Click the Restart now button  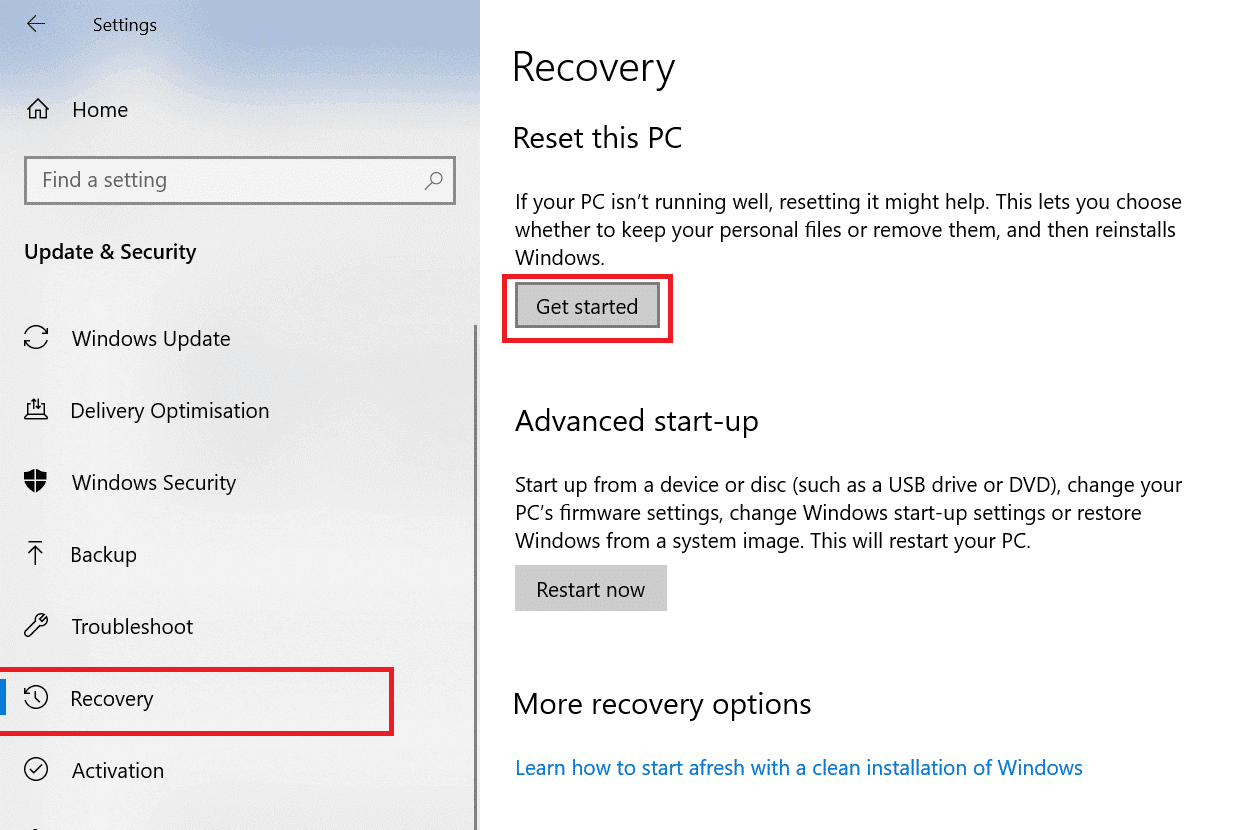point(590,589)
